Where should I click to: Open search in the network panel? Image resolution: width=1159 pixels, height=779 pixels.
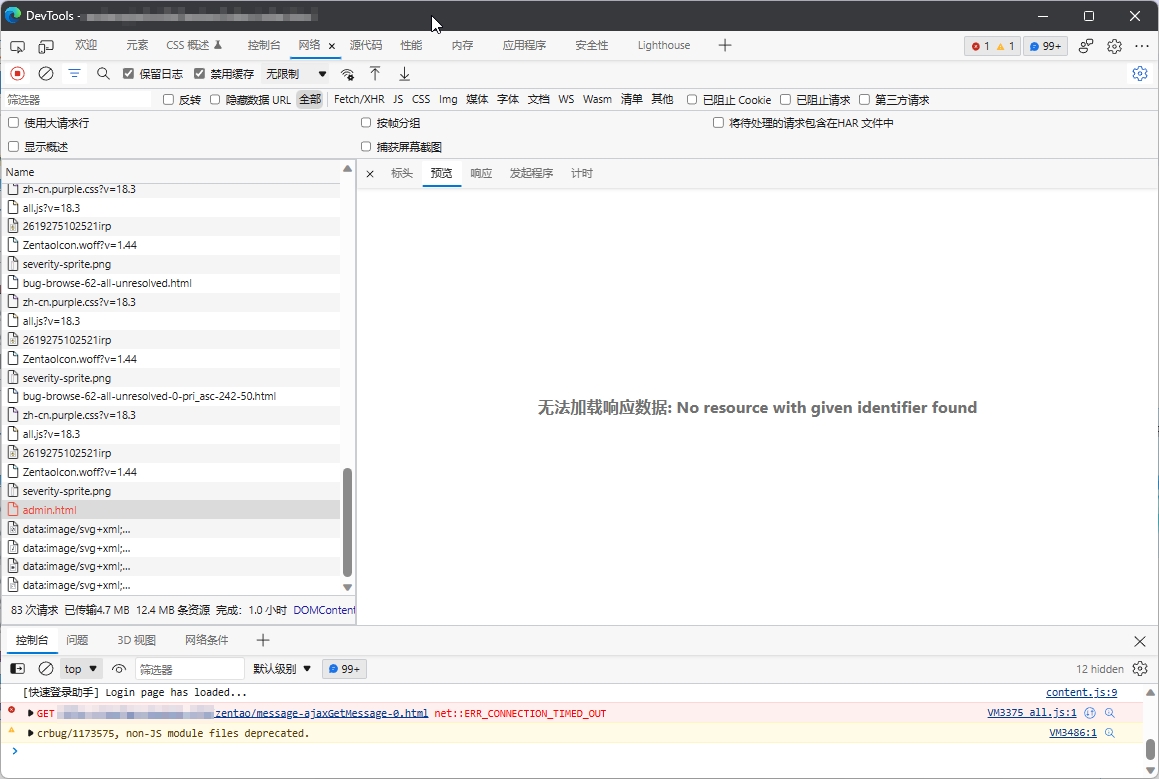tap(103, 74)
